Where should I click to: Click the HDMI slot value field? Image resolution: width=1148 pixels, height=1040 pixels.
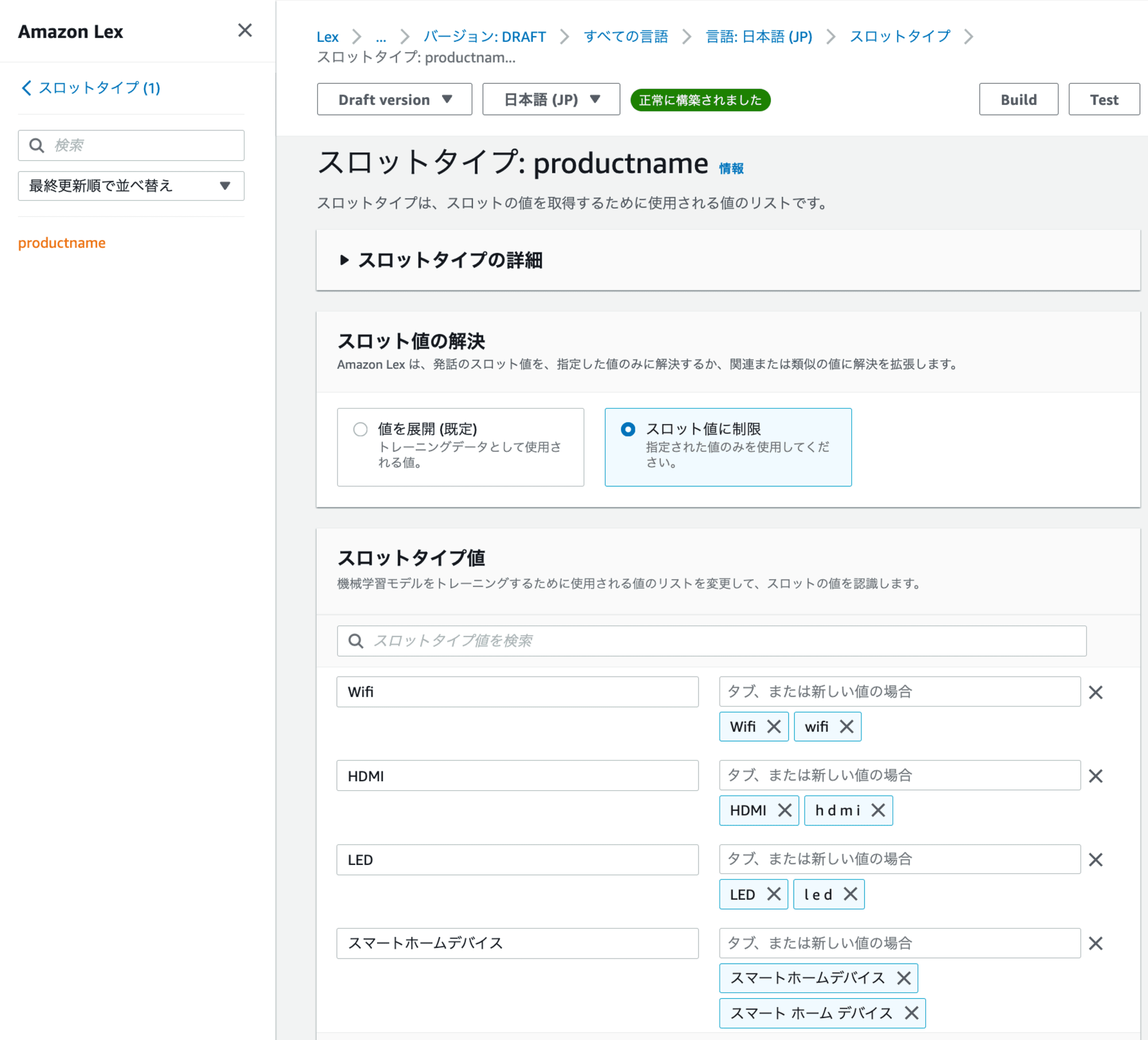[x=517, y=775]
